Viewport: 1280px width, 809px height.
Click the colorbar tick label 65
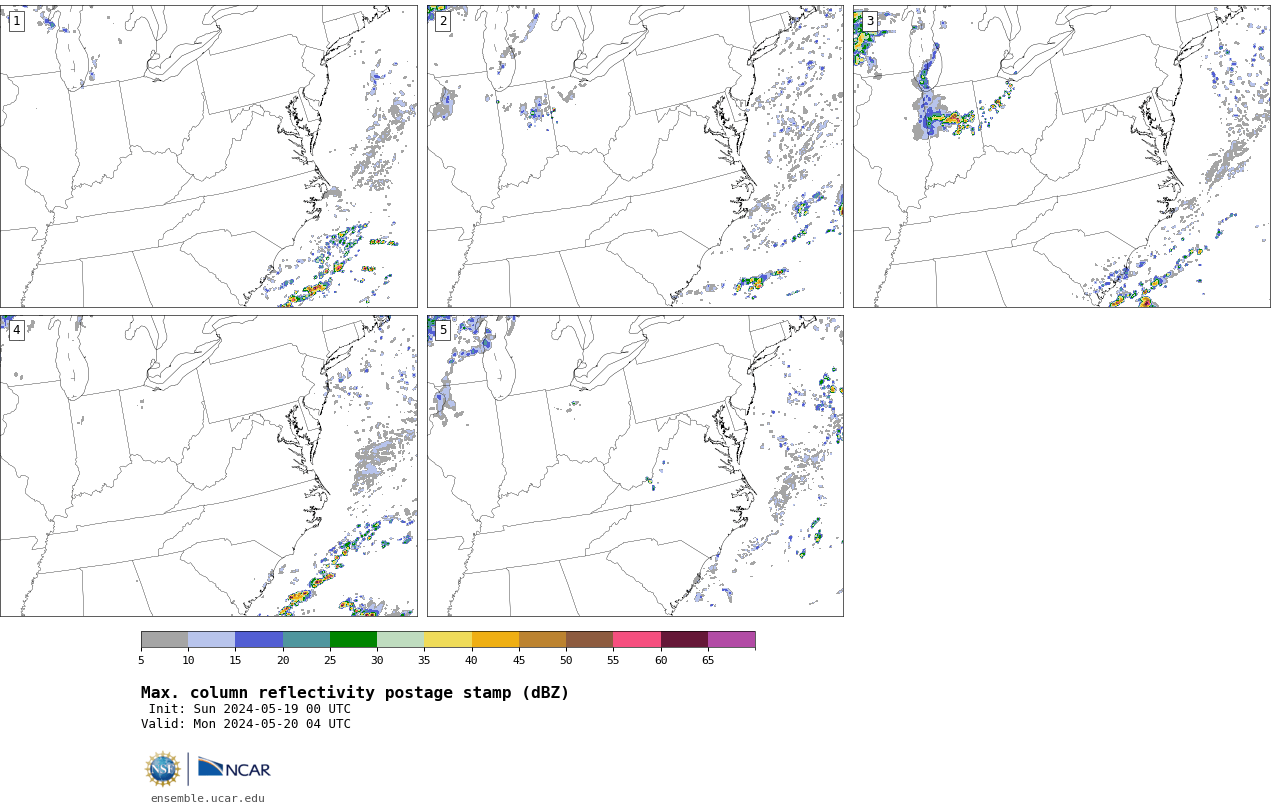(708, 660)
